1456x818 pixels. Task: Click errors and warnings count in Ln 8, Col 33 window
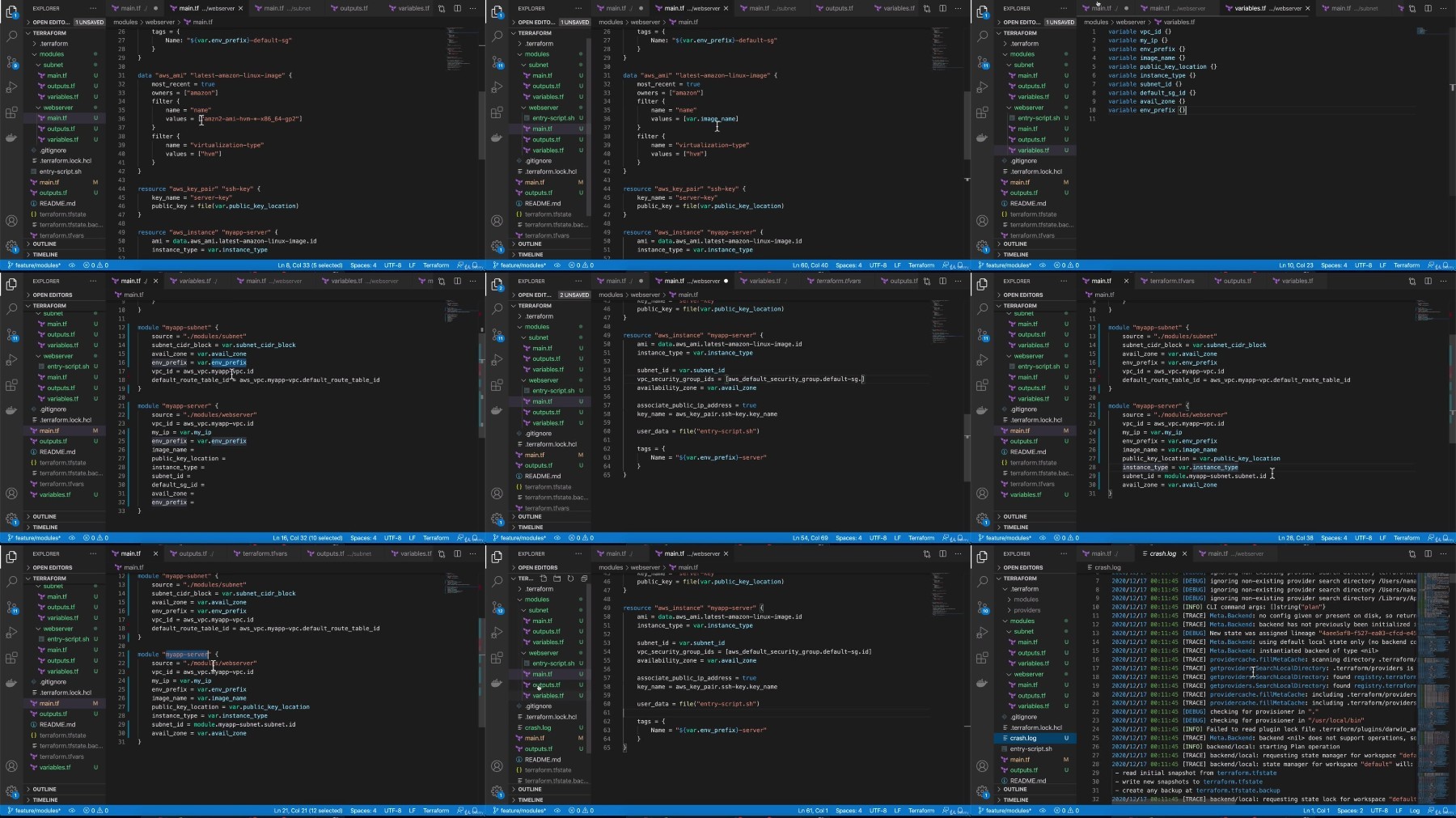click(x=95, y=265)
